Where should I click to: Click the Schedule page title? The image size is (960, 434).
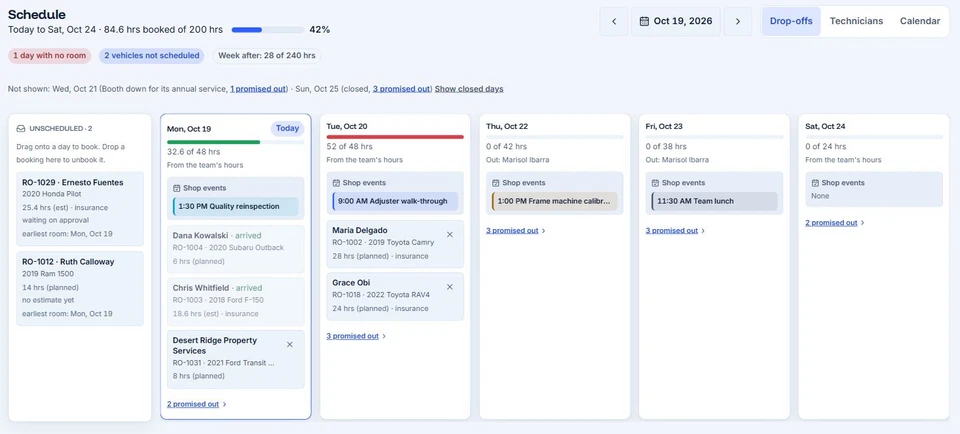tap(37, 15)
